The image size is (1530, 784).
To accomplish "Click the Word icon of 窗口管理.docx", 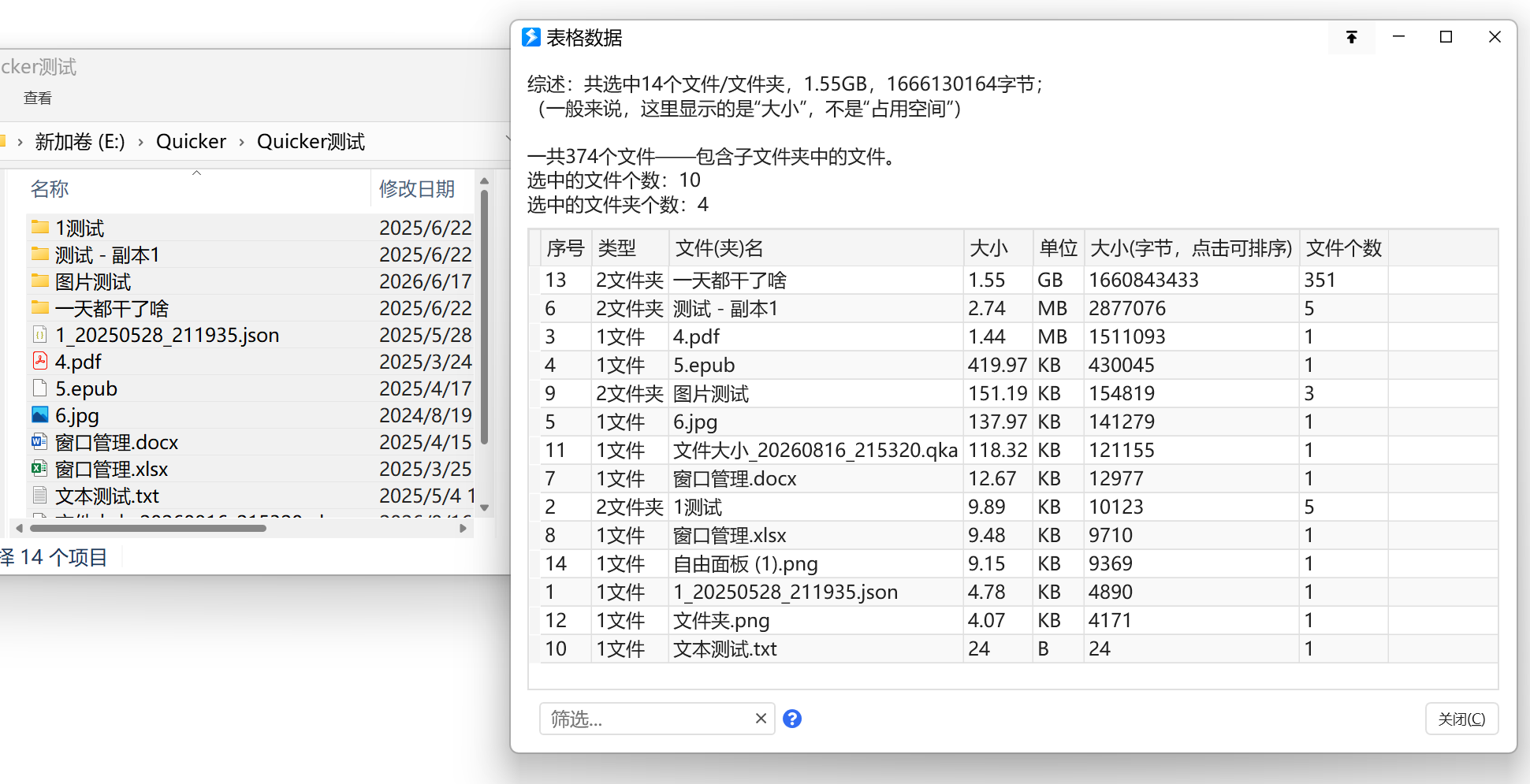I will click(x=39, y=442).
